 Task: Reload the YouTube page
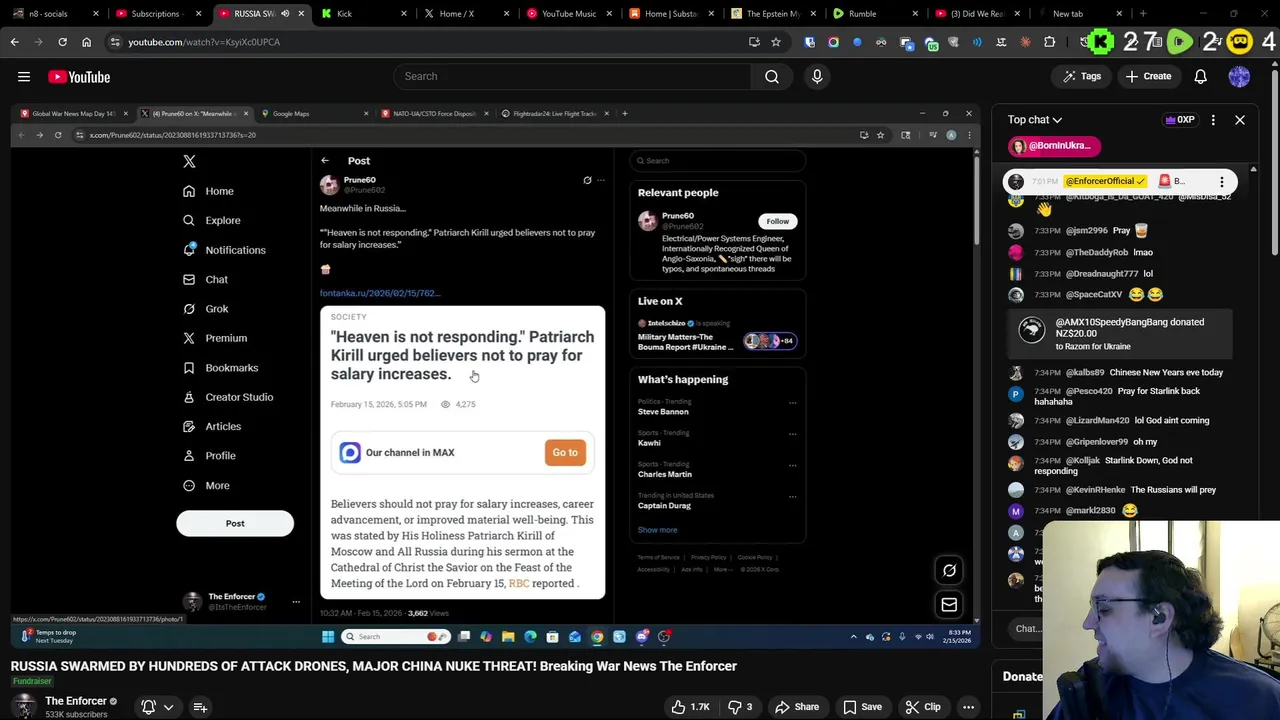click(62, 42)
